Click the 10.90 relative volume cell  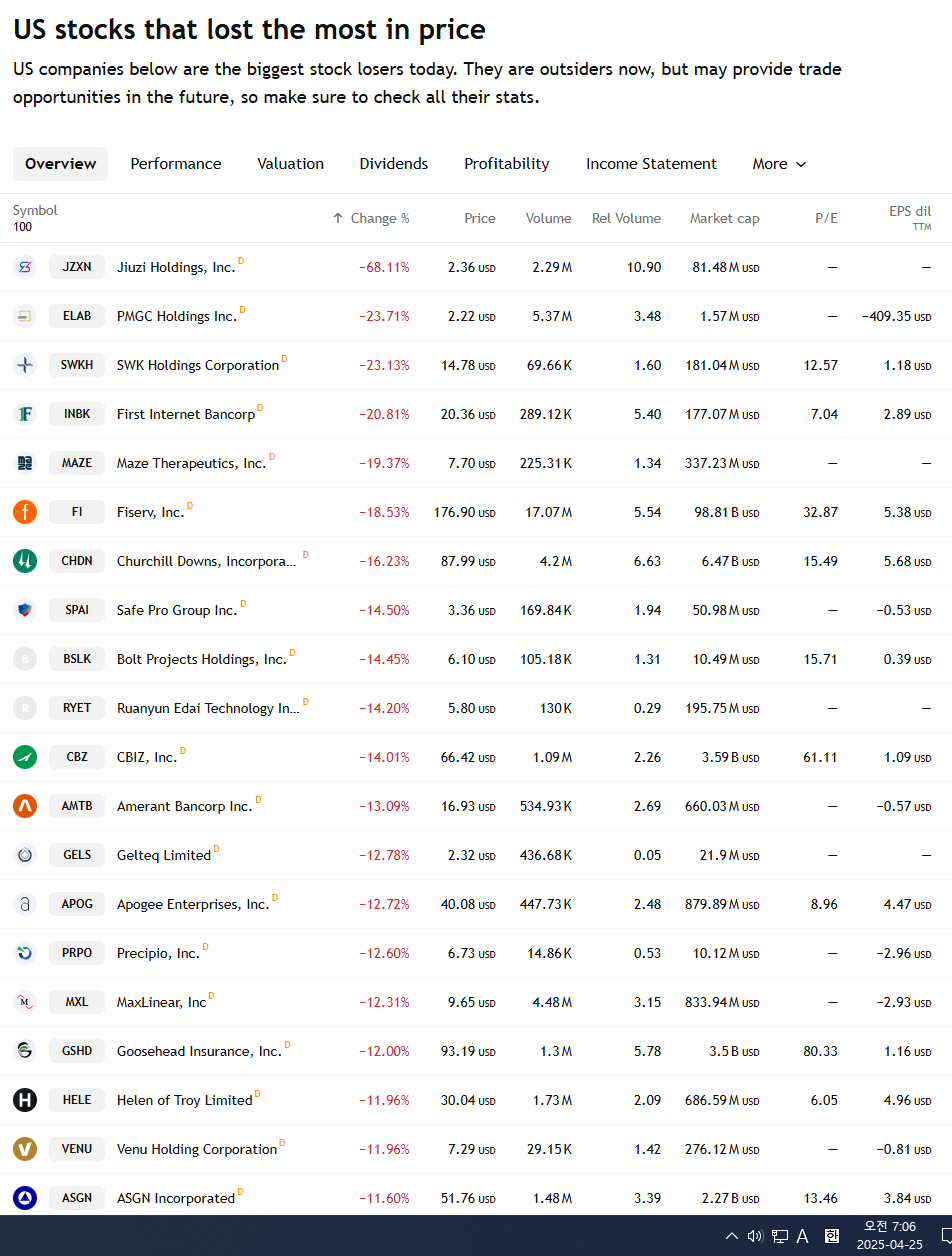pyautogui.click(x=643, y=267)
